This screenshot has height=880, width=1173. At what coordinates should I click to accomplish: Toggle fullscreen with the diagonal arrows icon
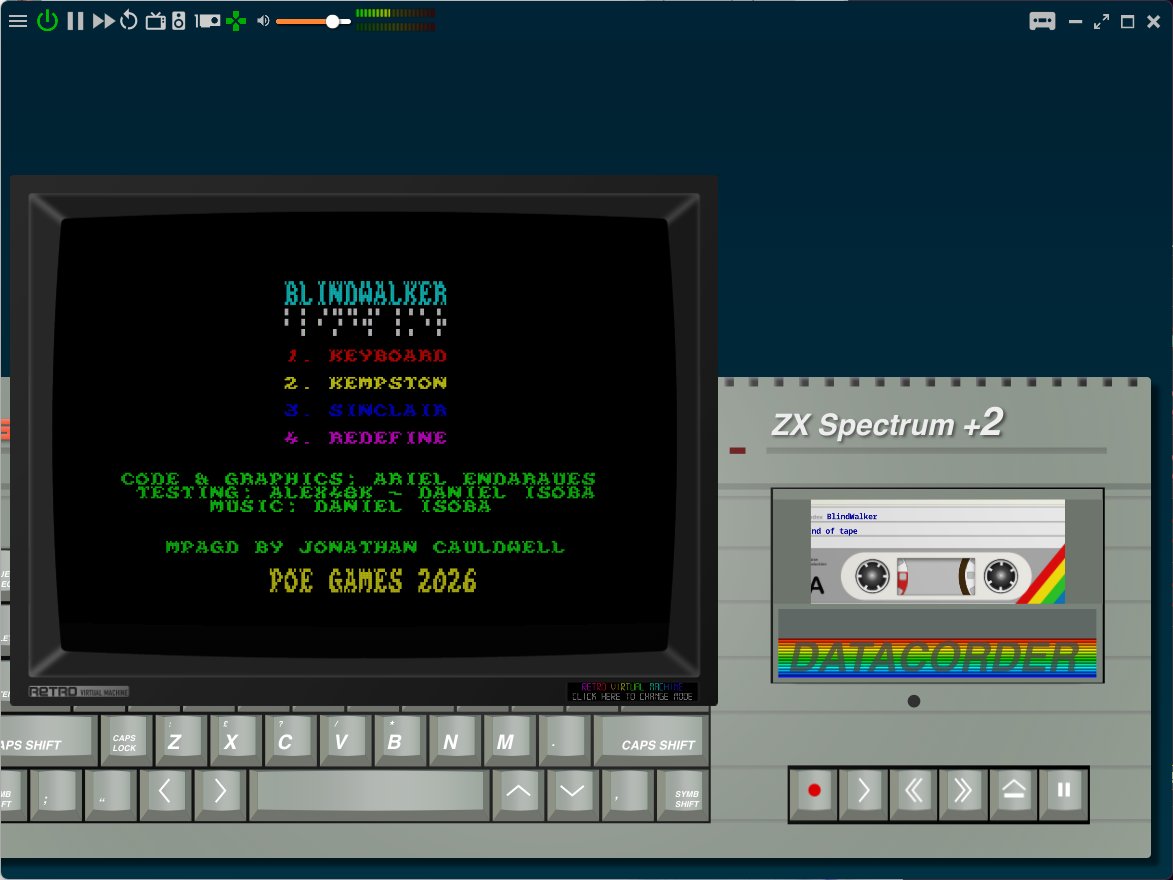(x=1101, y=22)
